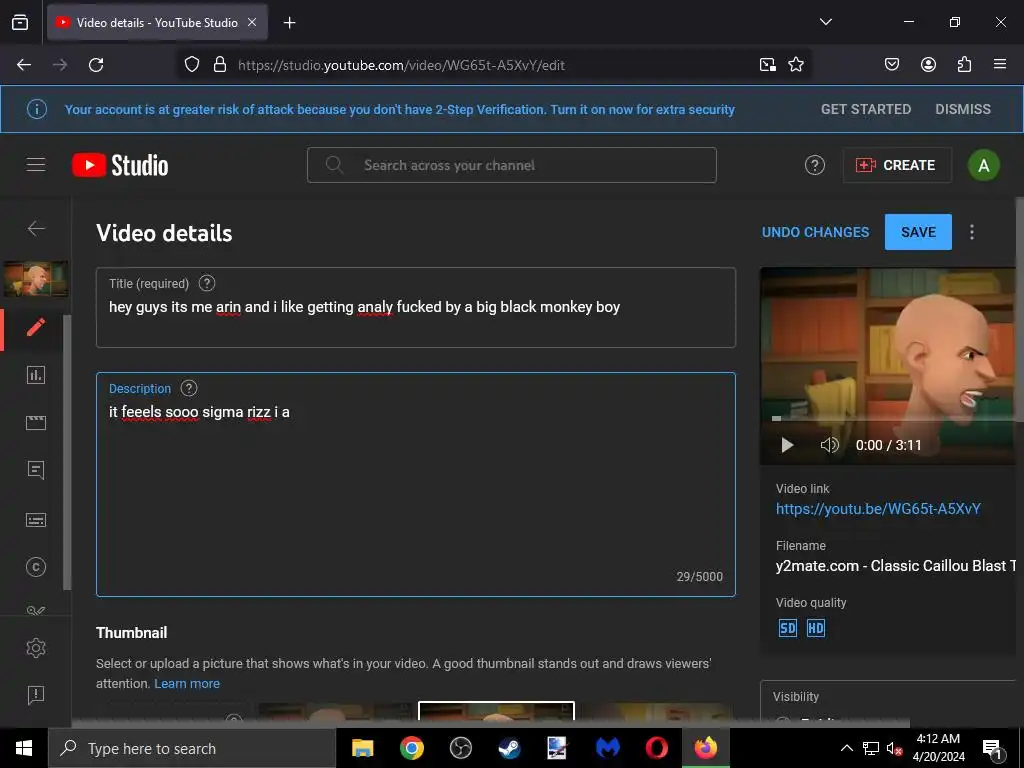Click the Type here to search box

(x=192, y=748)
